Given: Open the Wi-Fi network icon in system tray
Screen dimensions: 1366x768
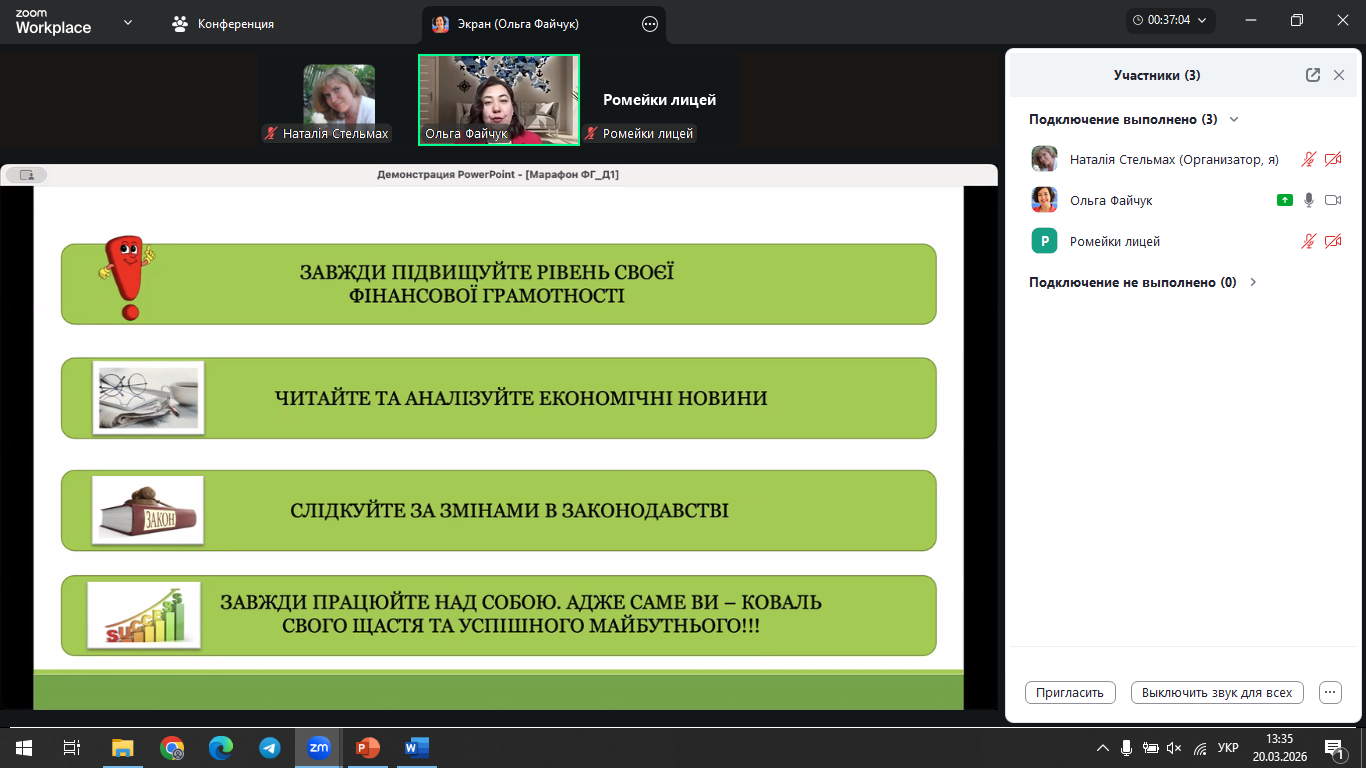Looking at the screenshot, I should click(x=1200, y=748).
